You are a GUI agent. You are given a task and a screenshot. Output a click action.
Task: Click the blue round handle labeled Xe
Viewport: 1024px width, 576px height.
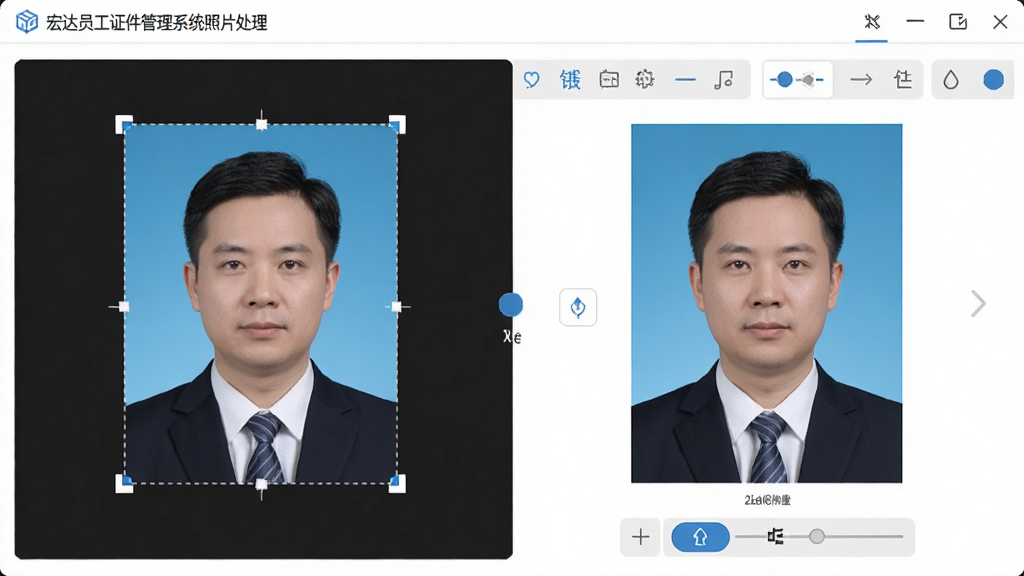click(x=511, y=304)
